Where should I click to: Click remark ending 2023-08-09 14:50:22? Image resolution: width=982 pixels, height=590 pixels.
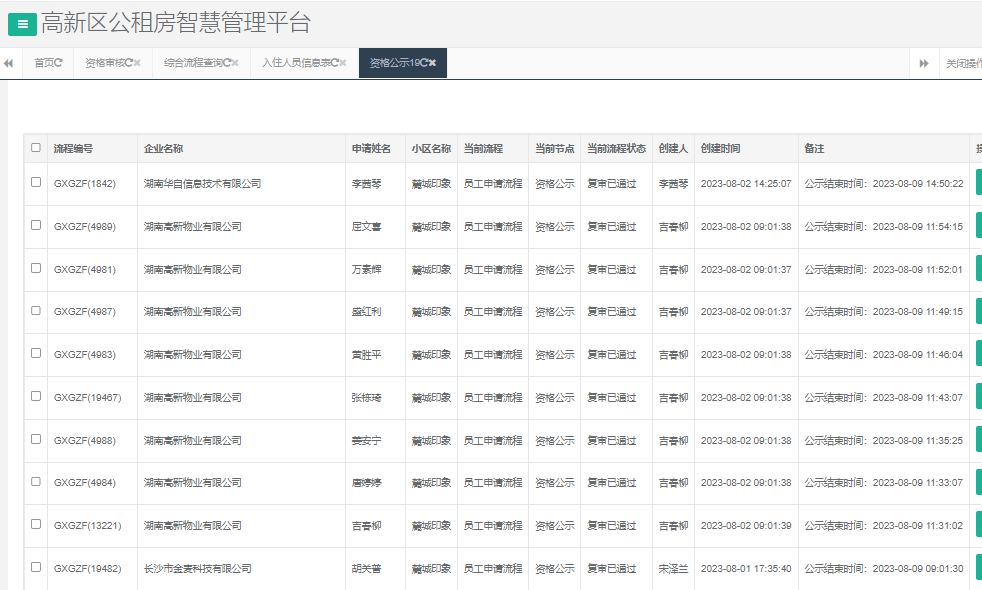coord(884,184)
